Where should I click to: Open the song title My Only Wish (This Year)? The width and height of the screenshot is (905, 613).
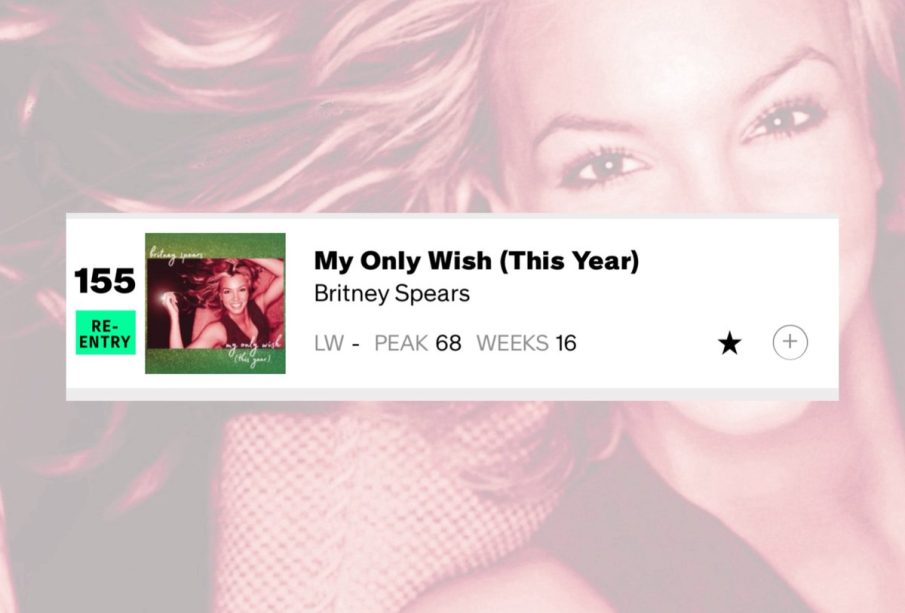pyautogui.click(x=477, y=261)
